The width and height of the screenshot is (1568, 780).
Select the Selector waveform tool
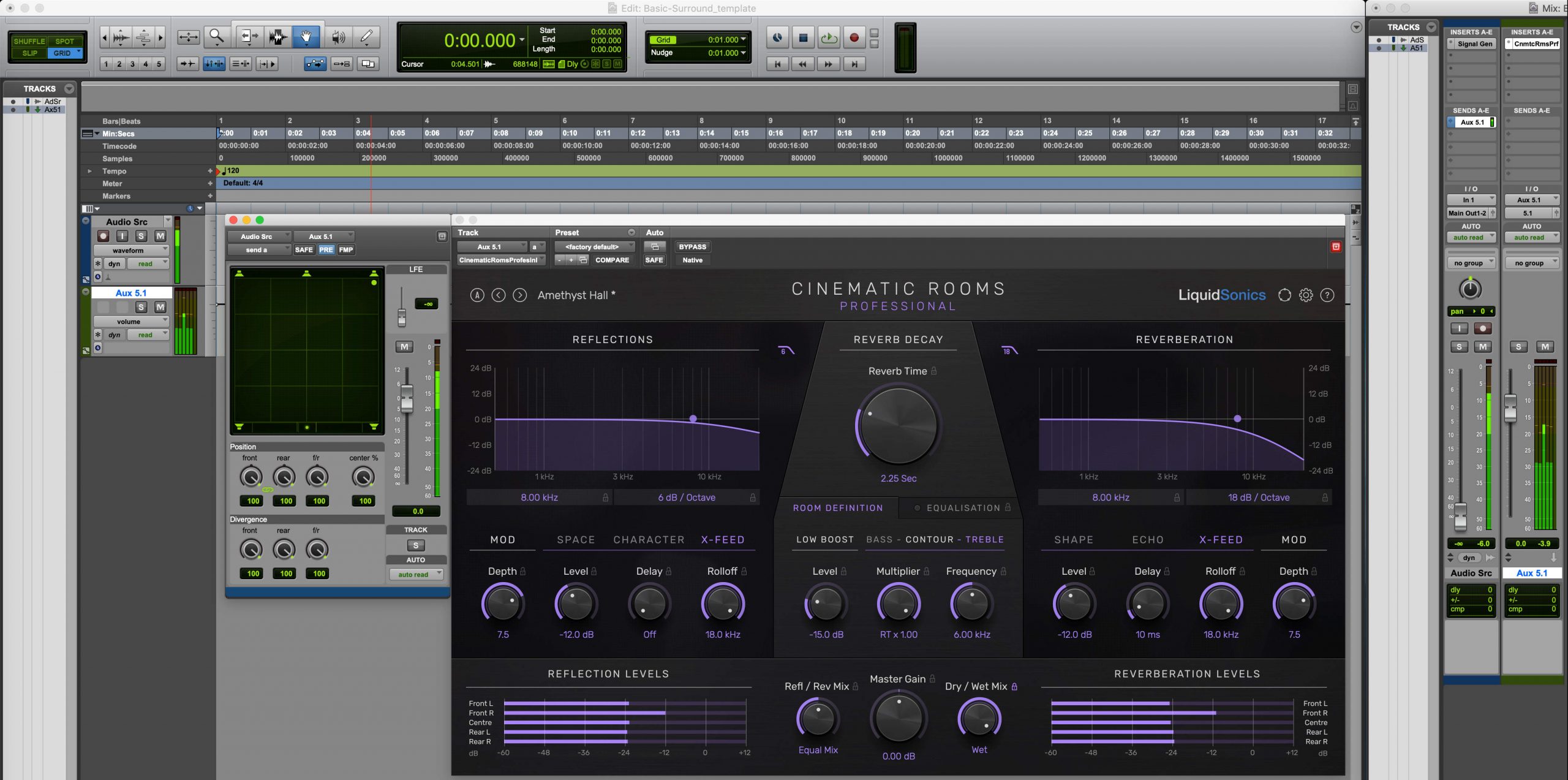point(277,37)
